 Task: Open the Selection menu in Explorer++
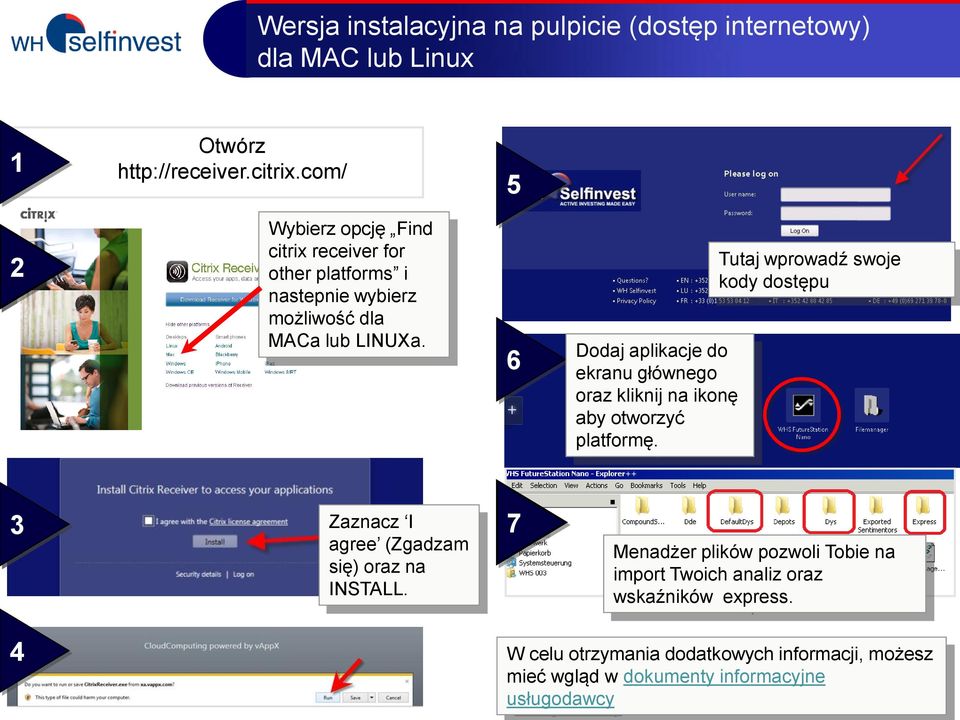544,485
